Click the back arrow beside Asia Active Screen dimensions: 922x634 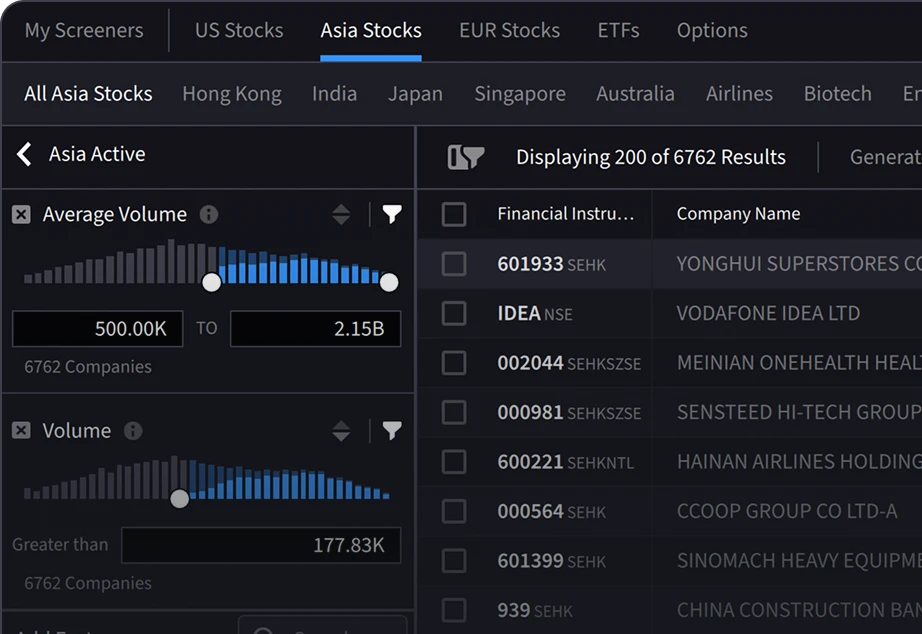25,154
